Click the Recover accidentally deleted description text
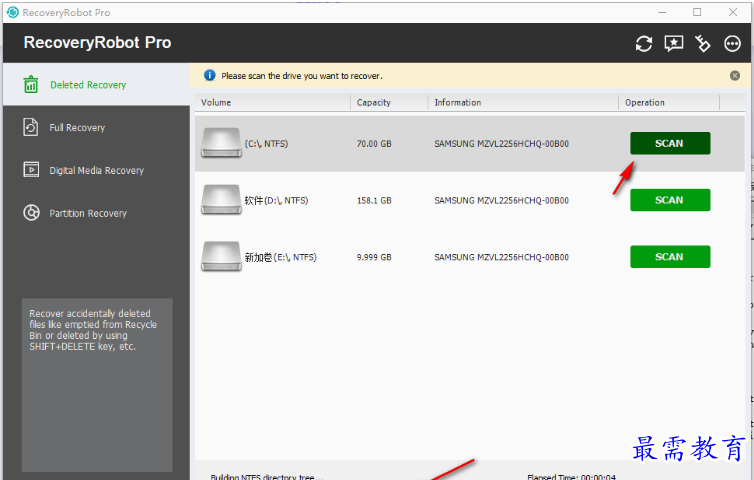Viewport: 754px width, 480px height. [x=93, y=330]
